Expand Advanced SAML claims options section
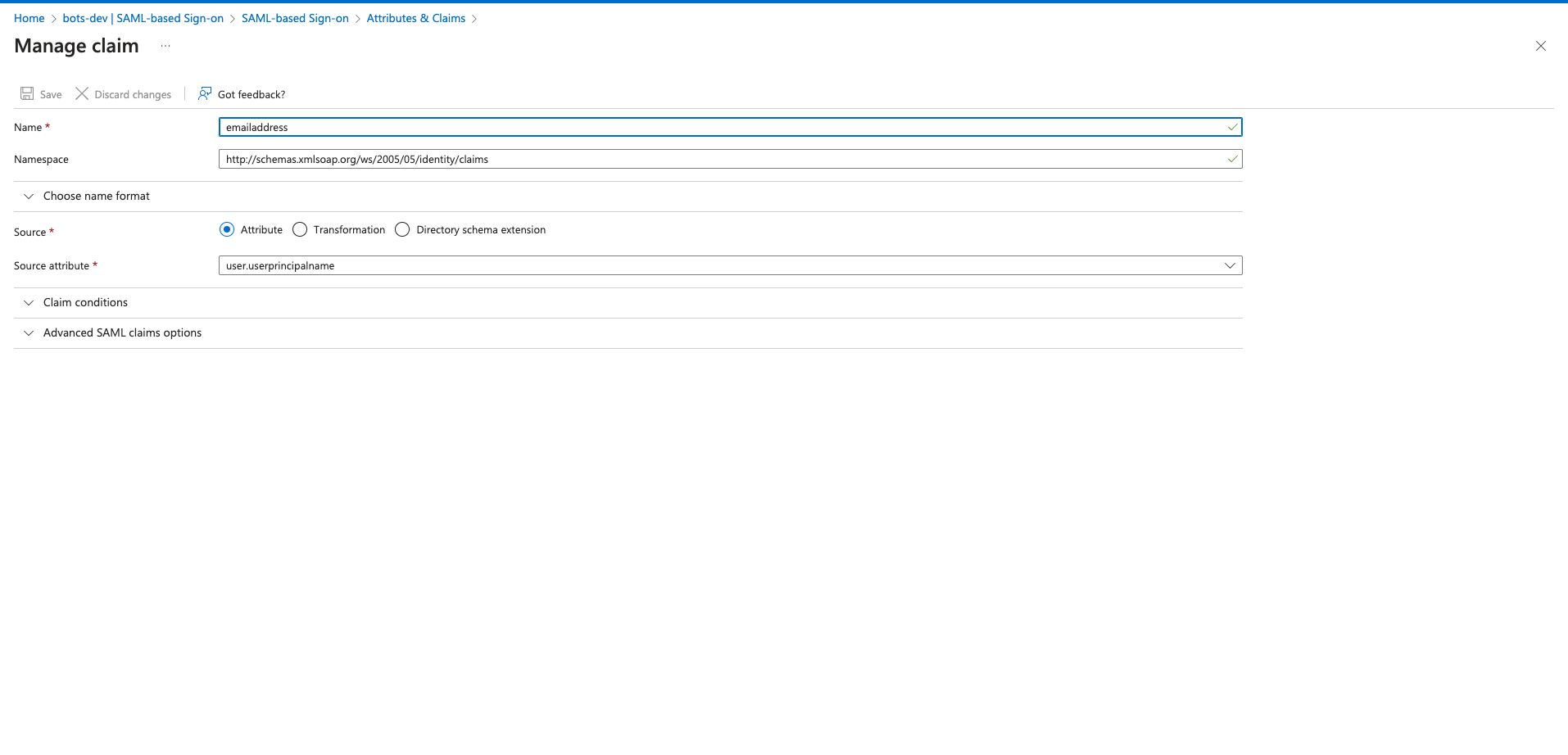The width and height of the screenshot is (1568, 755). (122, 333)
